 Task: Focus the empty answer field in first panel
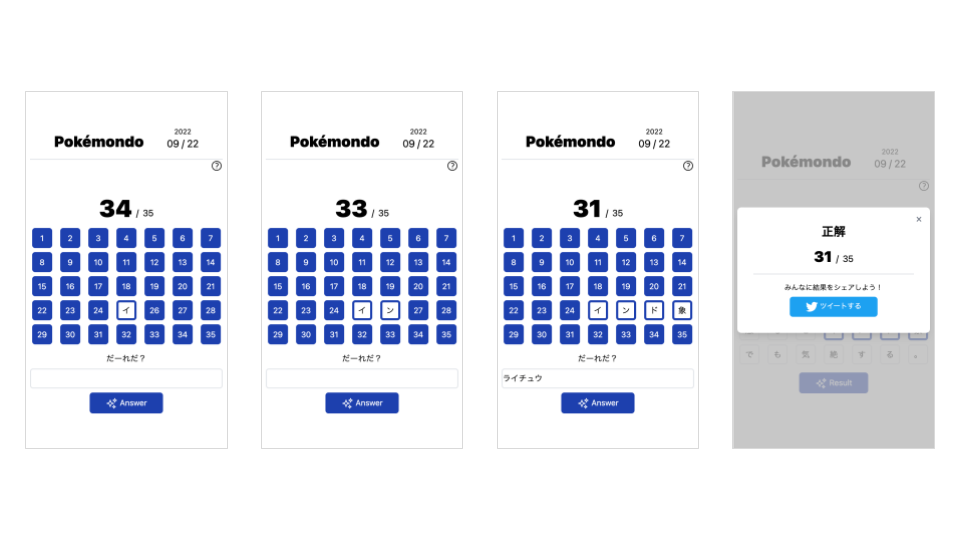[126, 378]
